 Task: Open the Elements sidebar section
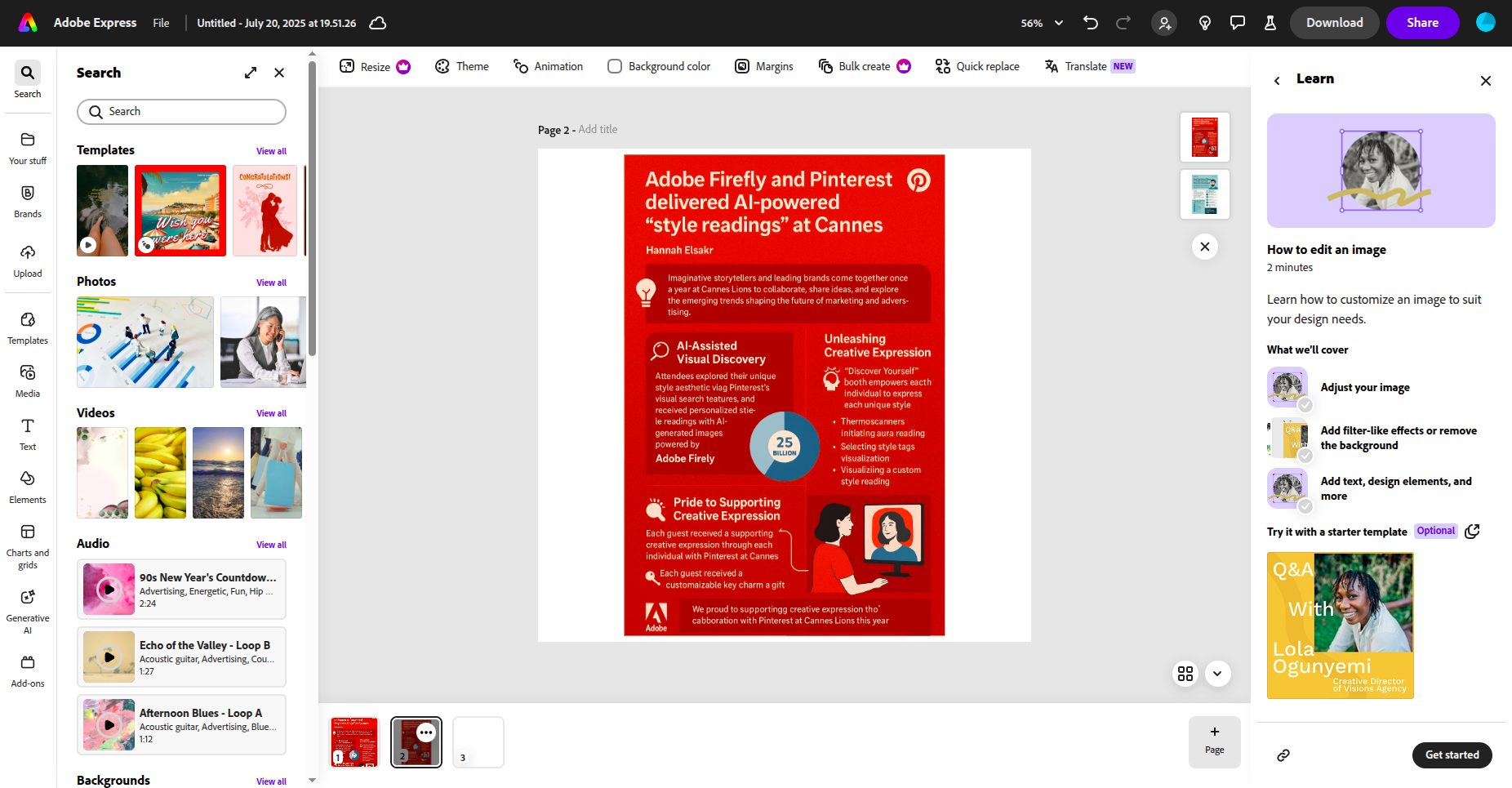(x=28, y=487)
